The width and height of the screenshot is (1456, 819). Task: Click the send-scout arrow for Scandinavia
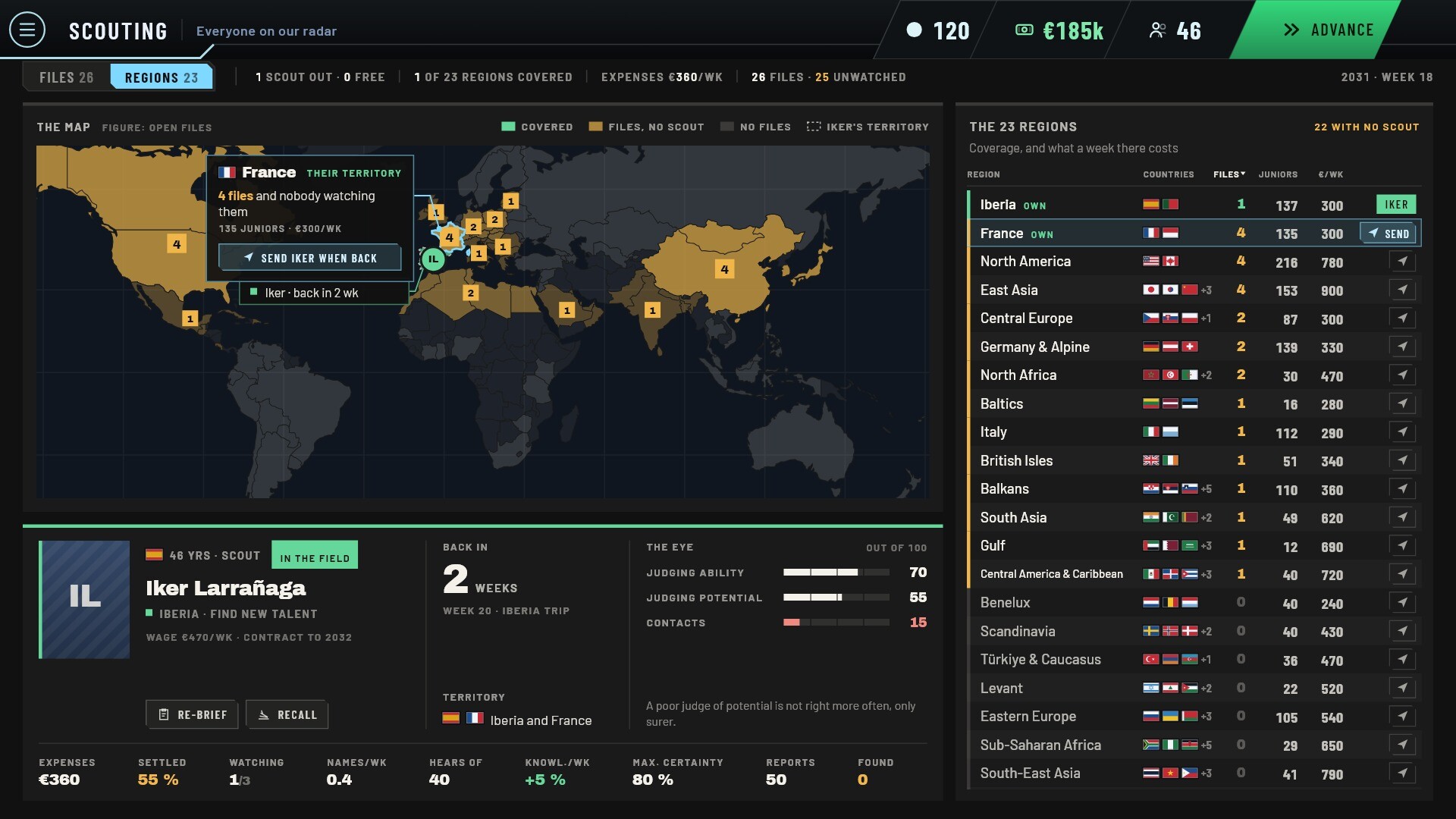click(x=1402, y=631)
